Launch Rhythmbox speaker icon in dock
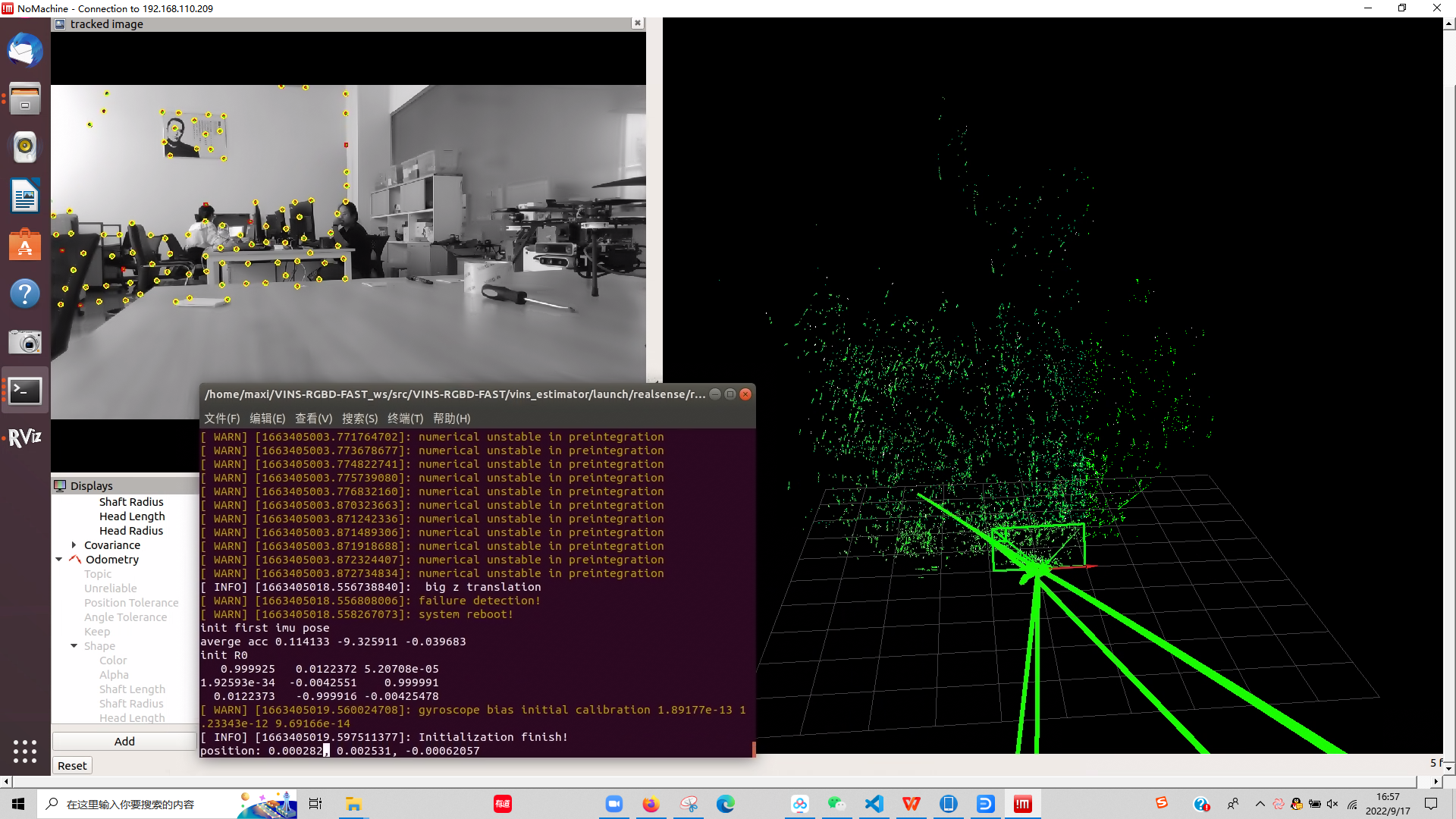This screenshot has width=1456, height=819. [x=25, y=147]
